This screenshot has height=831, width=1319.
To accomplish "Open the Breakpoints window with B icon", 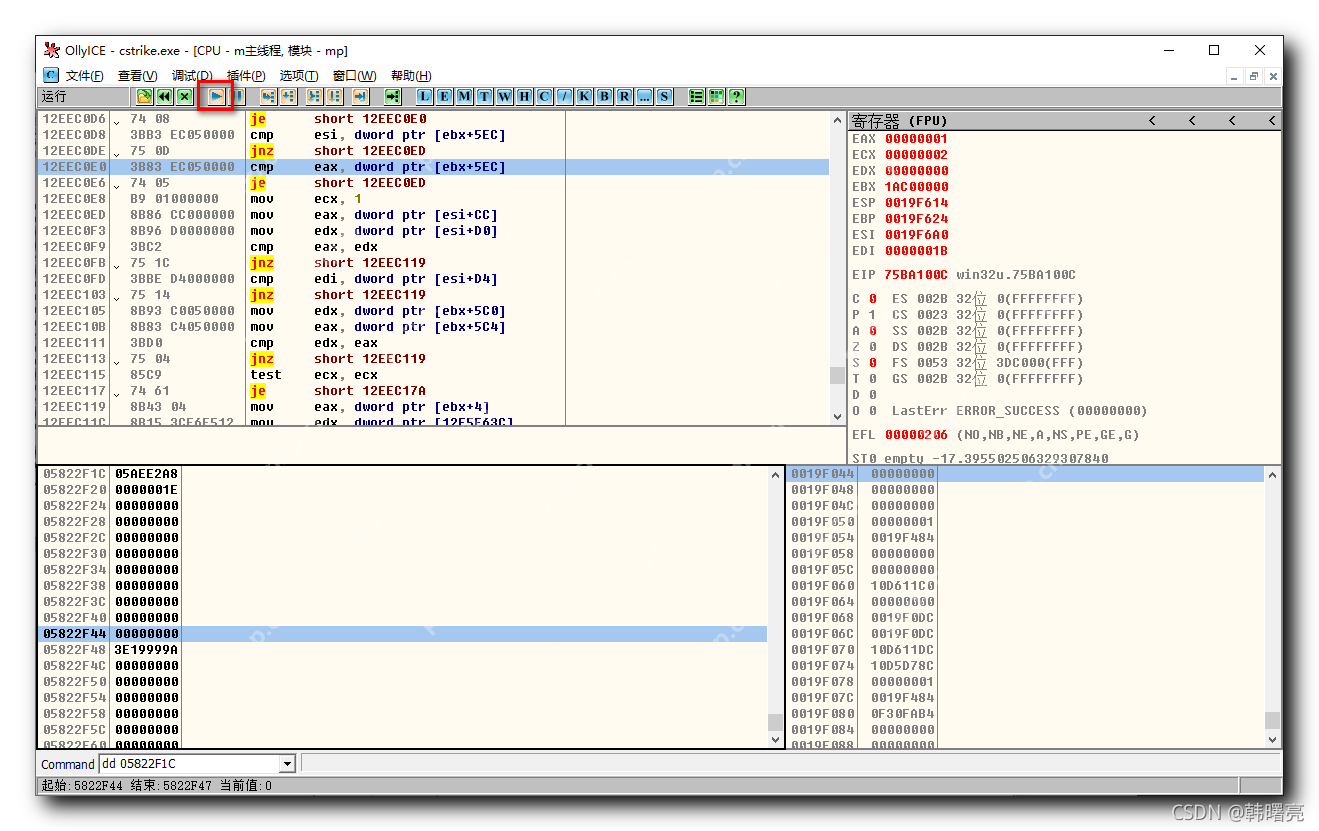I will pos(602,96).
